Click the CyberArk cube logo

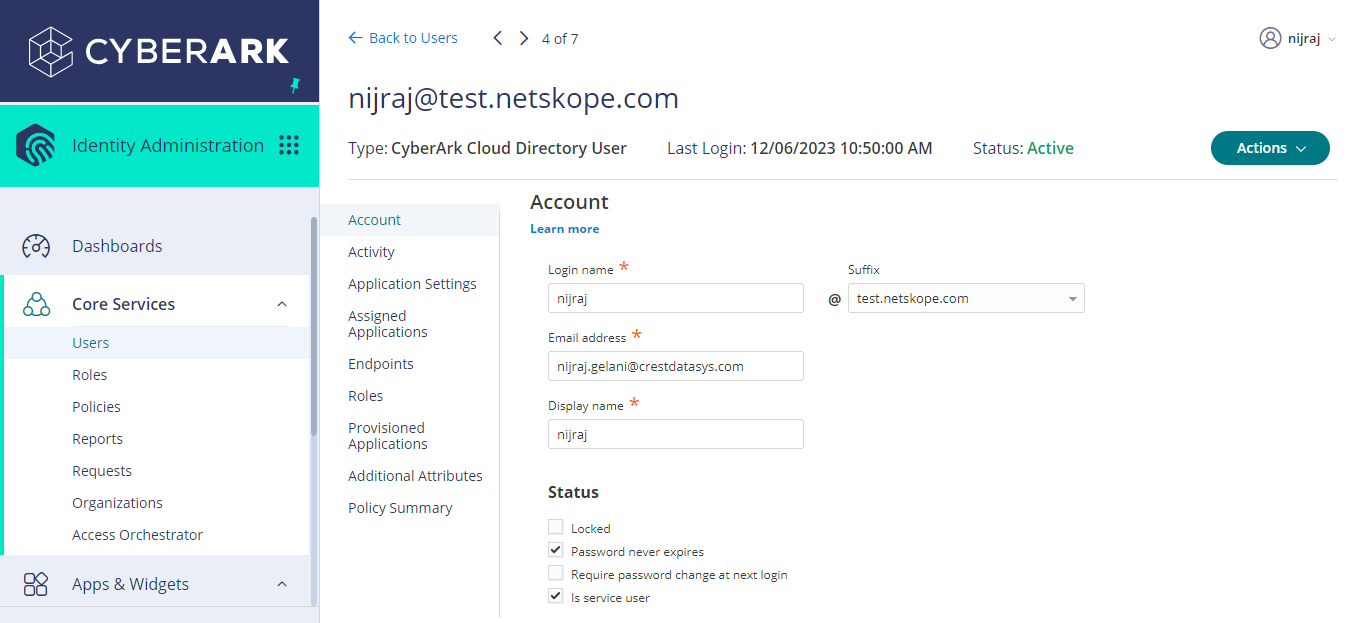coord(52,51)
